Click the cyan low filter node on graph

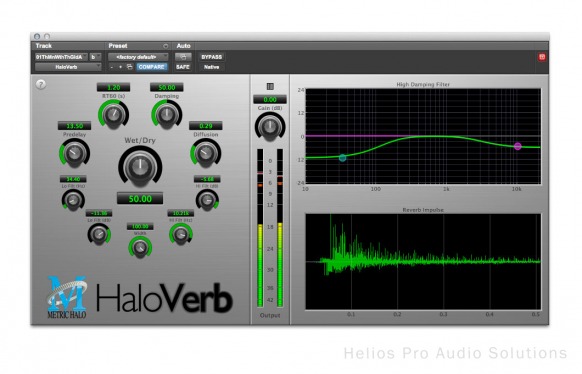pos(343,158)
